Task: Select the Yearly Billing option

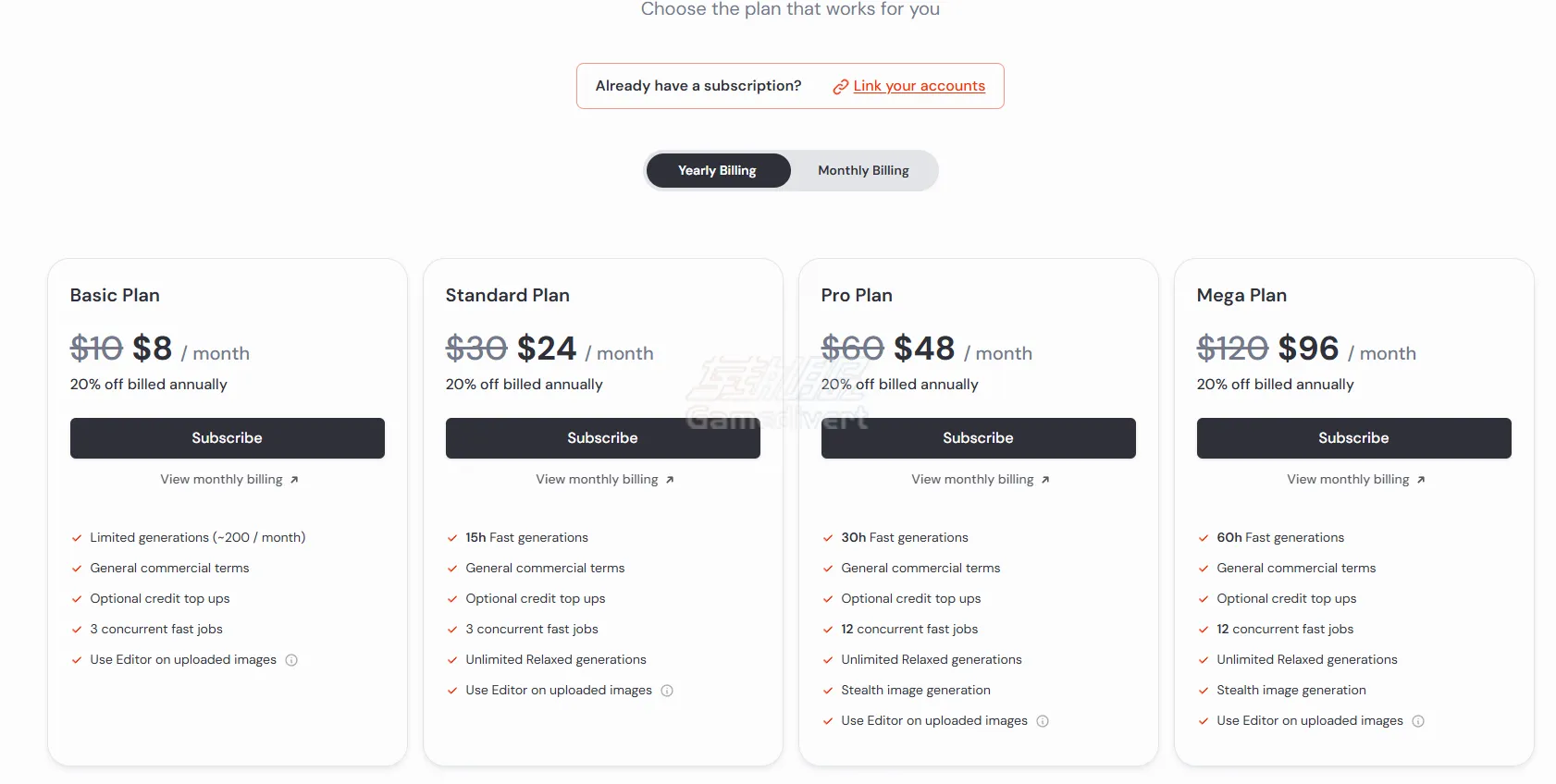Action: pyautogui.click(x=717, y=171)
